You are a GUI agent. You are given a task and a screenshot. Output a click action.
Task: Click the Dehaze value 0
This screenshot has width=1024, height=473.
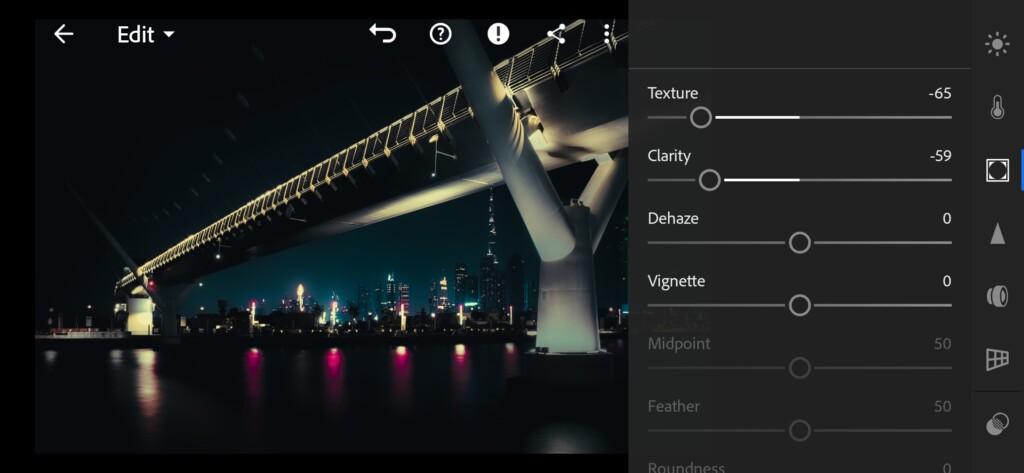click(947, 219)
